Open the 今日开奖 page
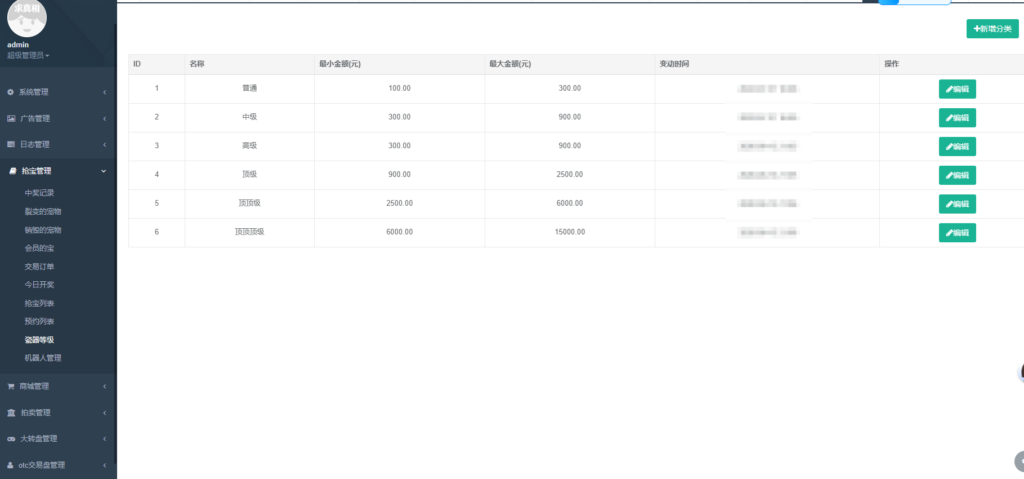 39,285
